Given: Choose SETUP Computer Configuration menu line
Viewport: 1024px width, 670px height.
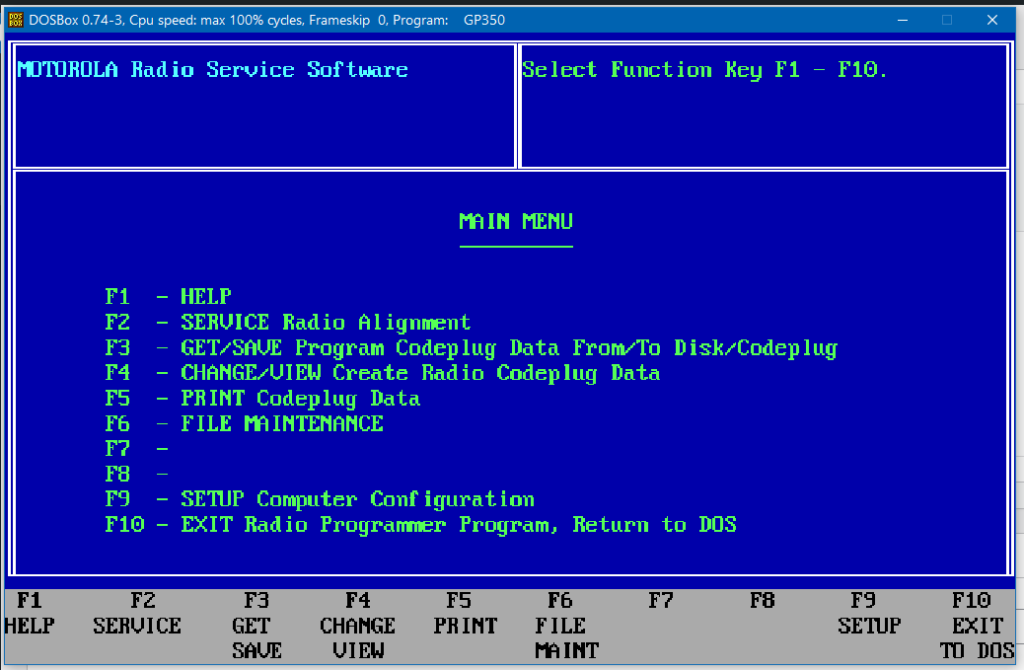Looking at the screenshot, I should pyautogui.click(x=320, y=500).
